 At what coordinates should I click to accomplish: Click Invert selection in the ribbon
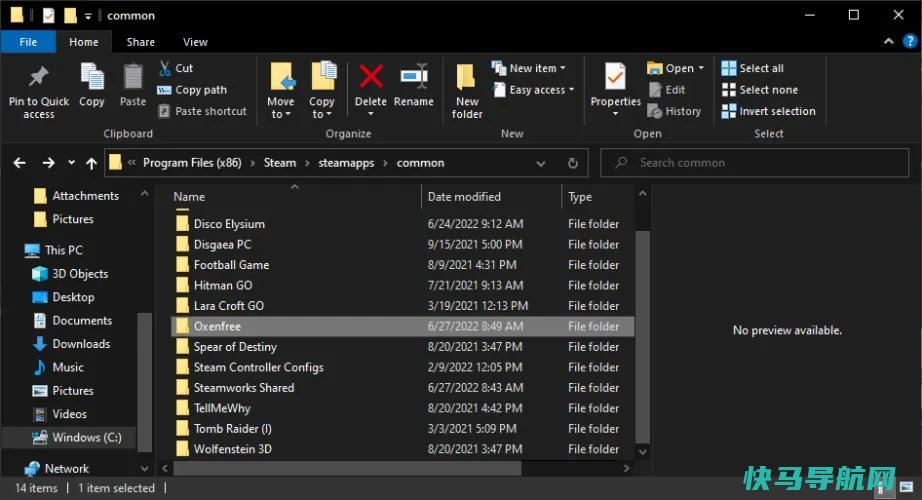pos(769,111)
